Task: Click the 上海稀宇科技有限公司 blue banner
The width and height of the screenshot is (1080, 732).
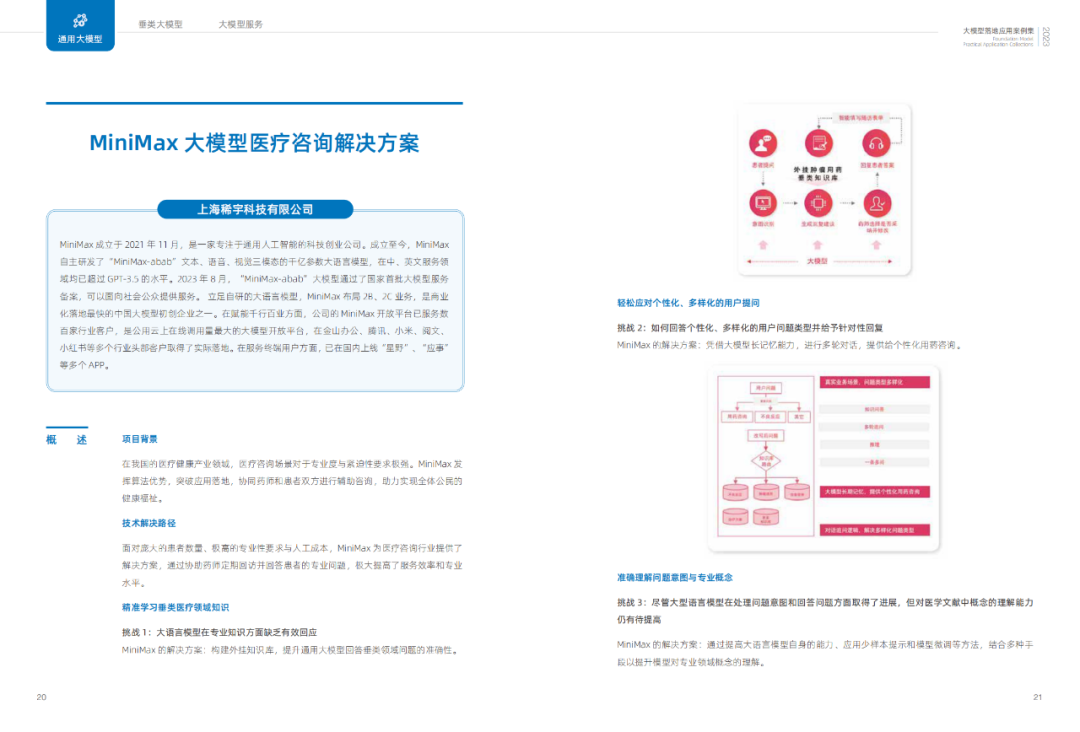Action: (x=255, y=209)
